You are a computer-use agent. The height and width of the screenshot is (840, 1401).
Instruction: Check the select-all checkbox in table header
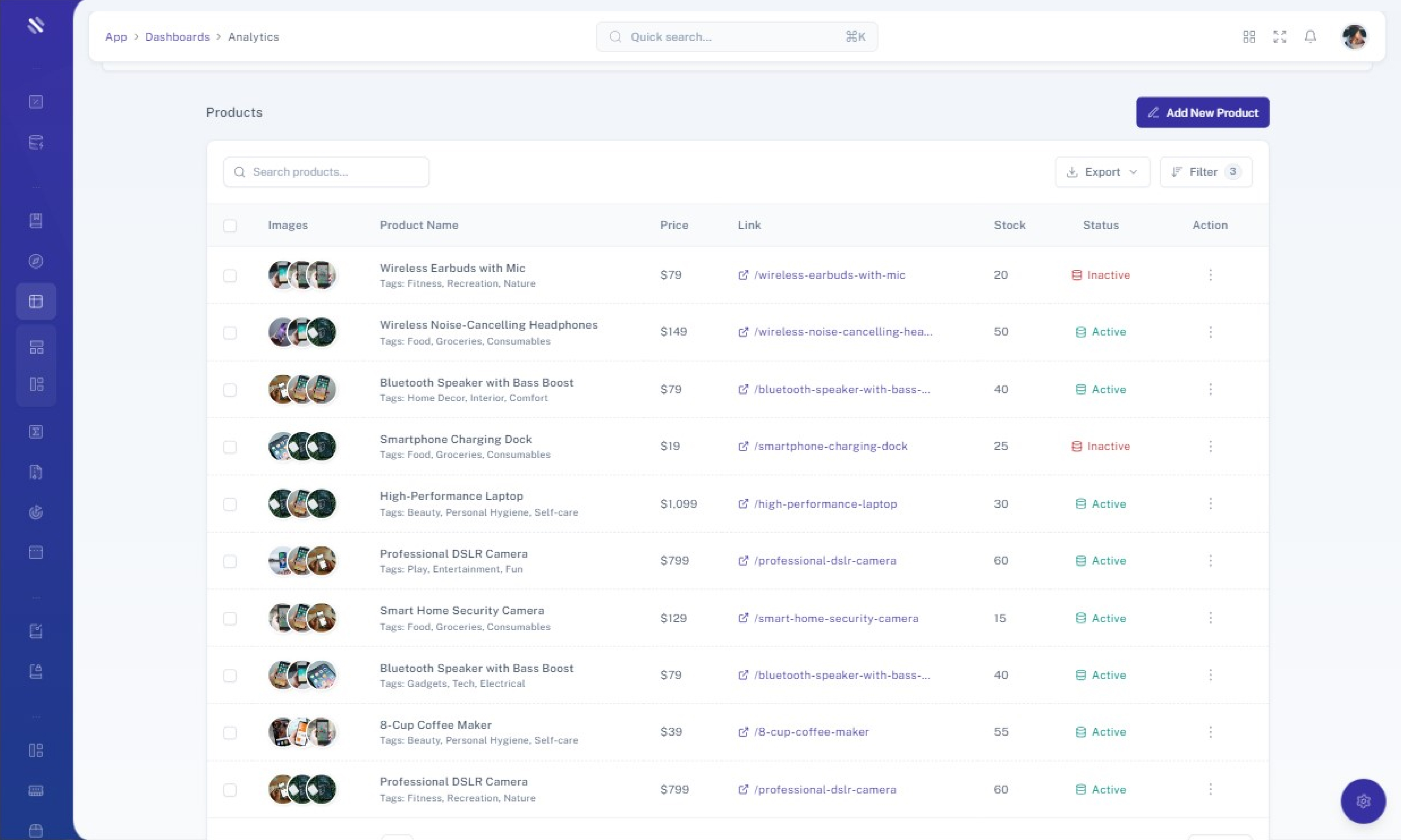point(229,226)
